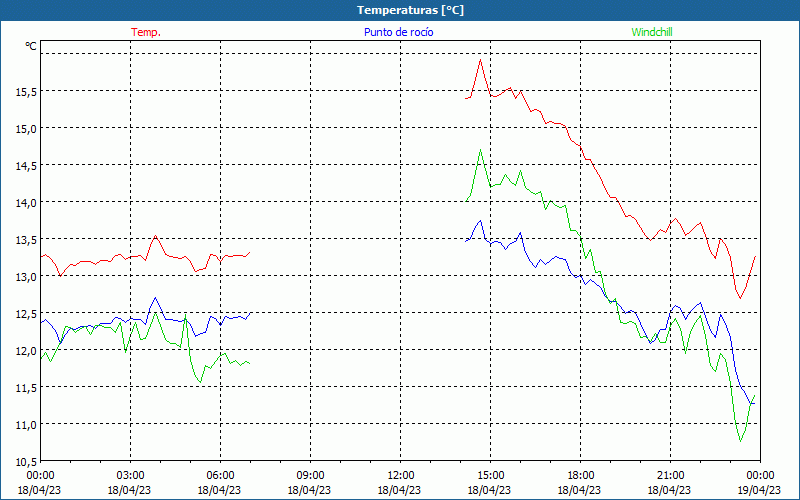
Task: Click the green windchill minimum near 23:00
Action: (740, 441)
